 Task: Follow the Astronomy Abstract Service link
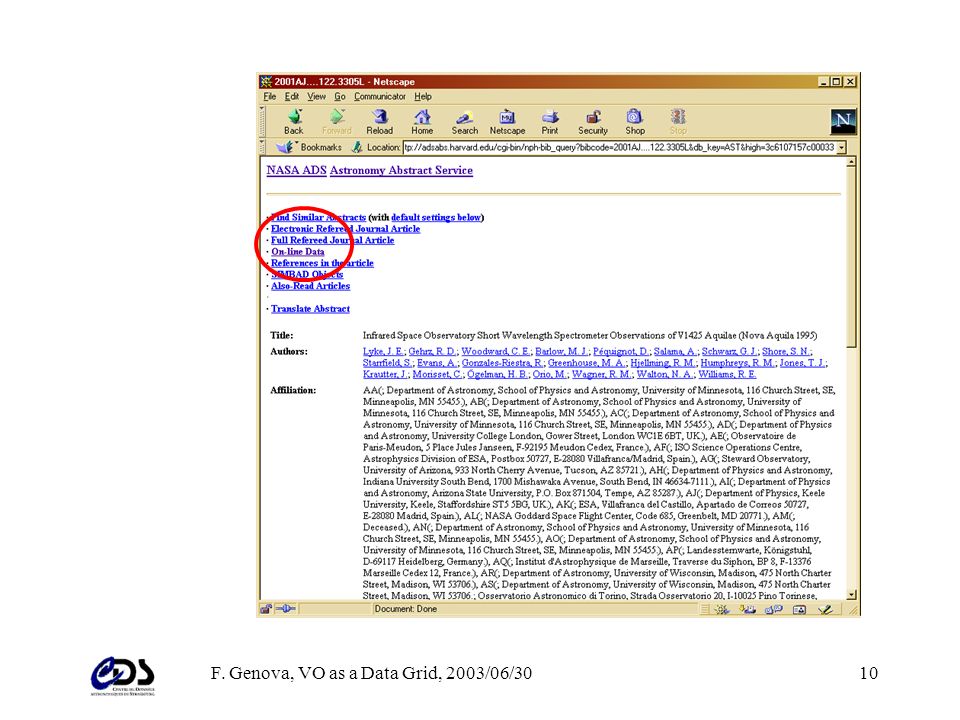(401, 170)
